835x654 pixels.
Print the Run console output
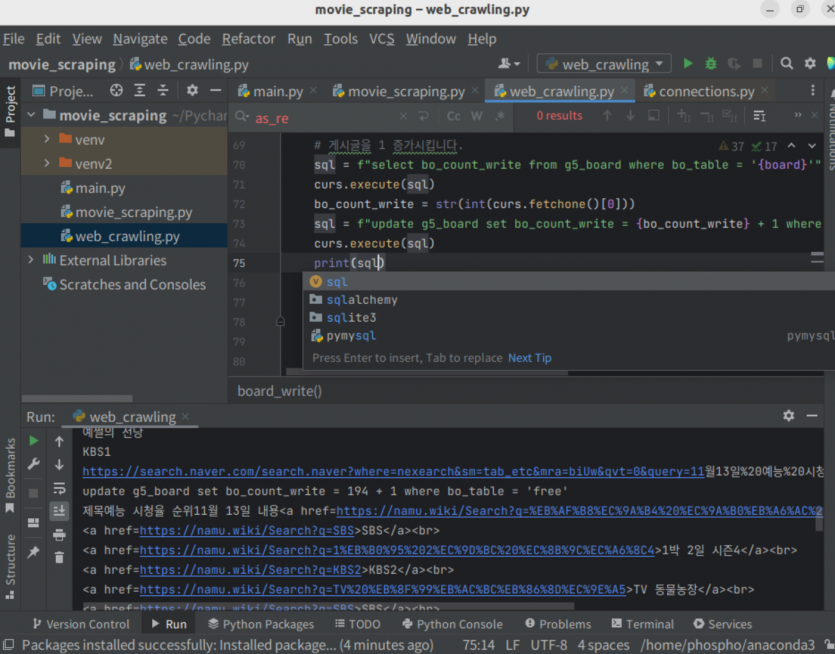[59, 534]
